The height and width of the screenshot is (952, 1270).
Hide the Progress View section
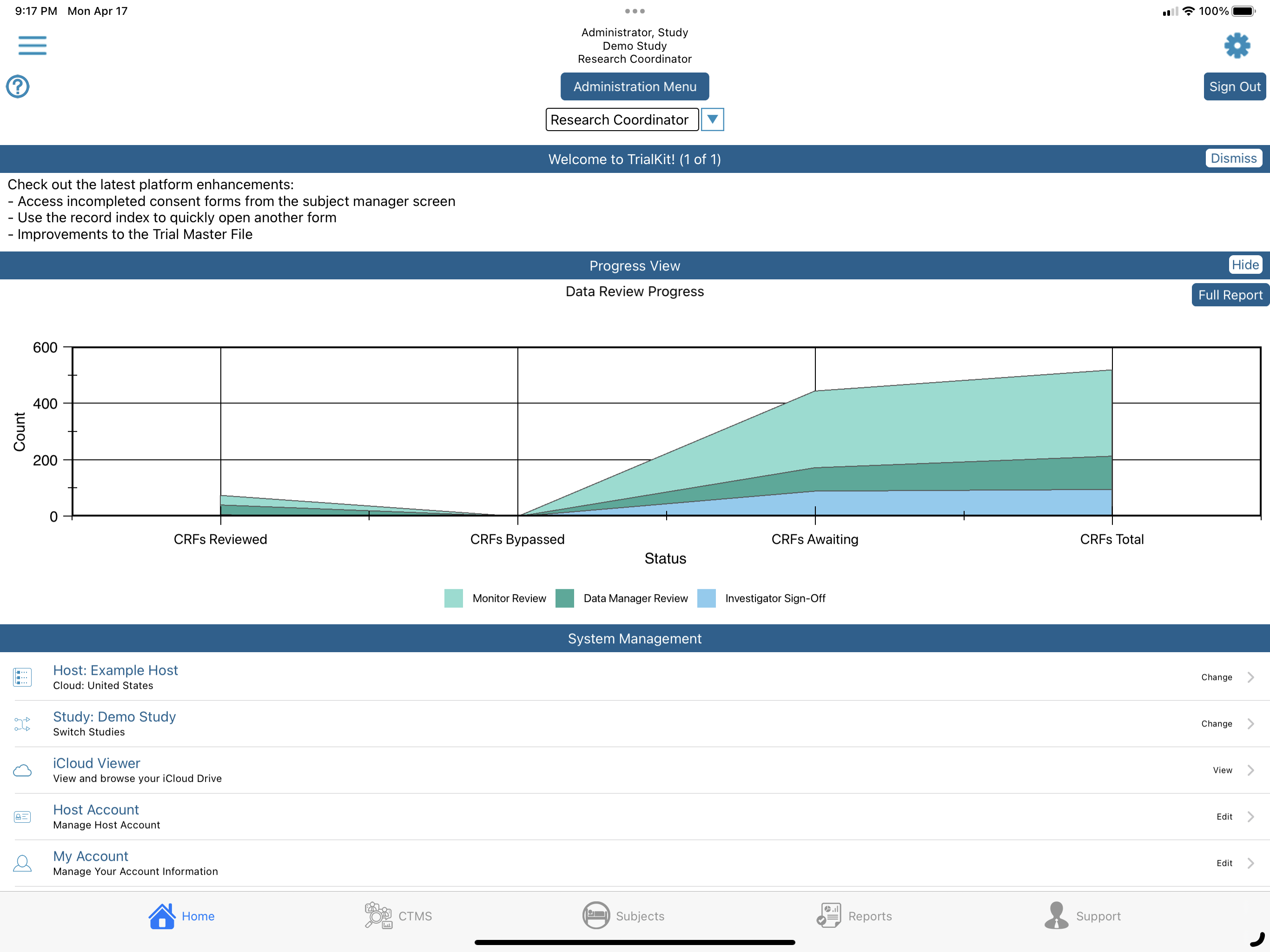tap(1245, 264)
